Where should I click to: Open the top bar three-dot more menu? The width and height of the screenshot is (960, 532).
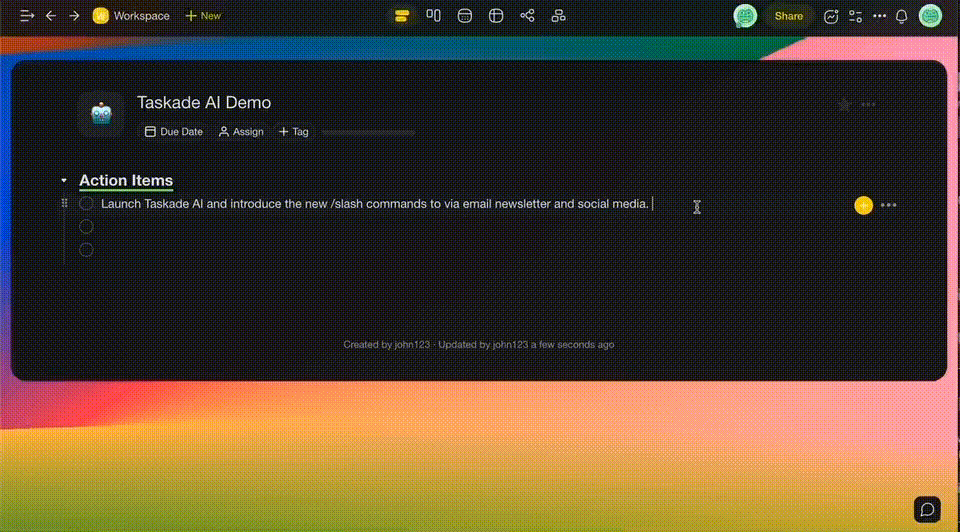(x=879, y=16)
